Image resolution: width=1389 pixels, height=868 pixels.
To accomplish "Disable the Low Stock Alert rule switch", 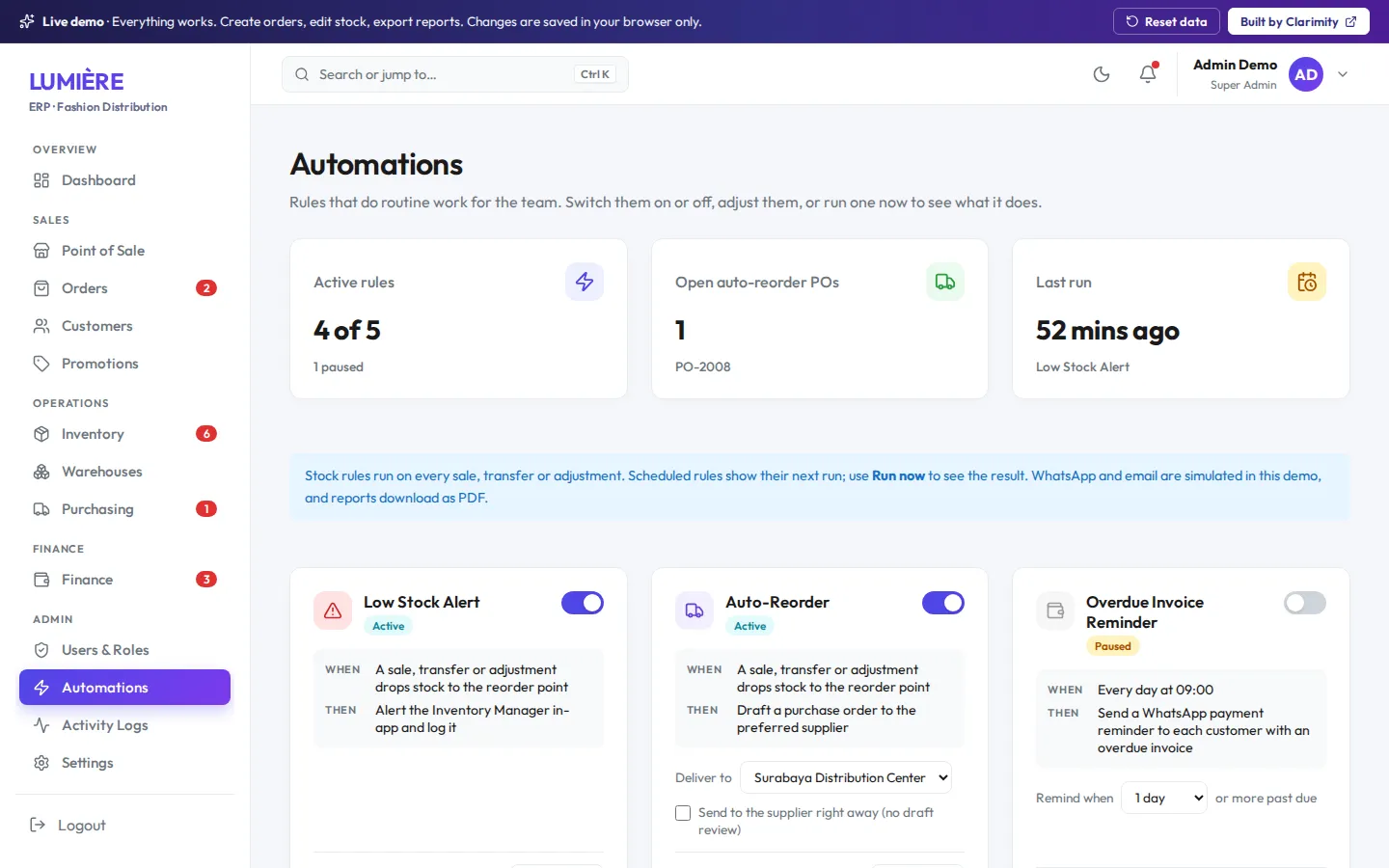I will point(583,603).
